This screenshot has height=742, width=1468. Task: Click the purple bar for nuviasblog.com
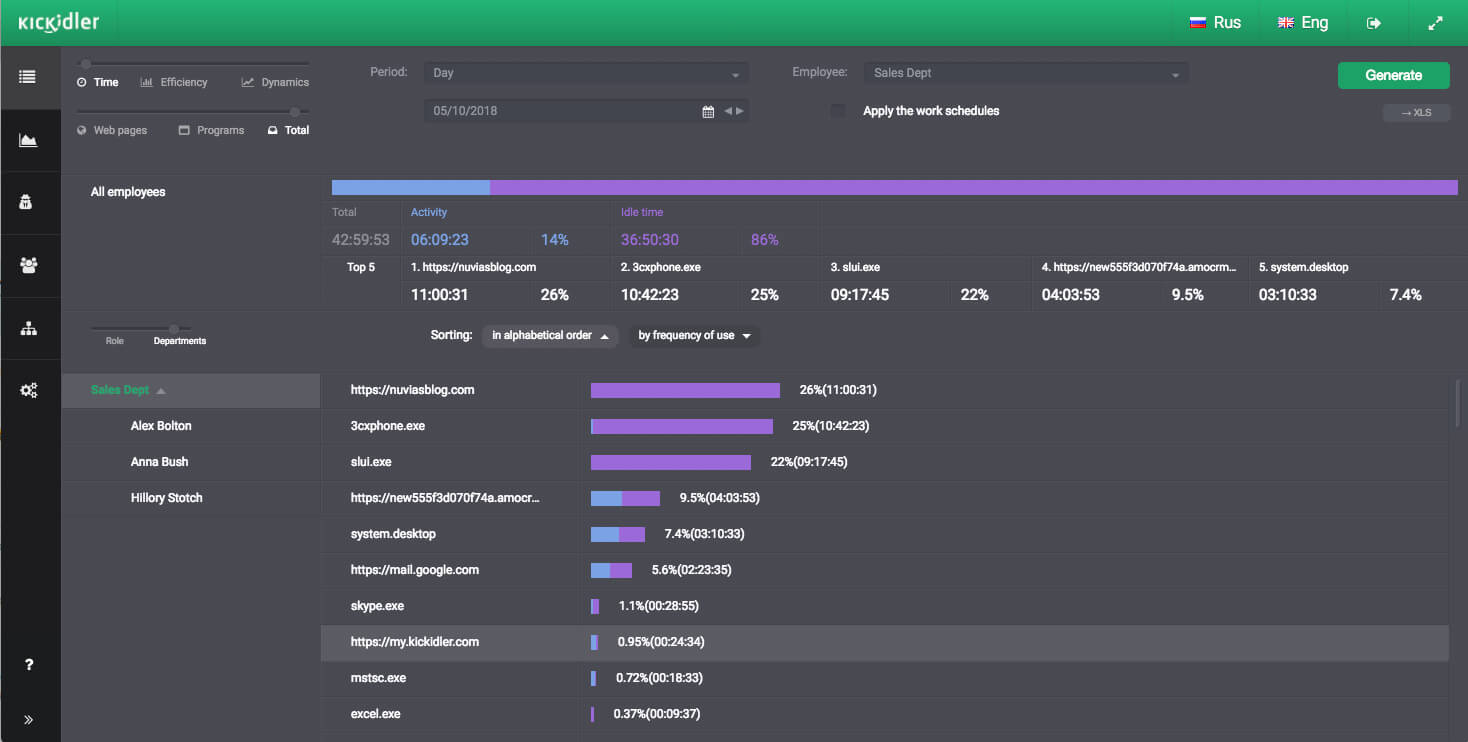click(x=685, y=390)
